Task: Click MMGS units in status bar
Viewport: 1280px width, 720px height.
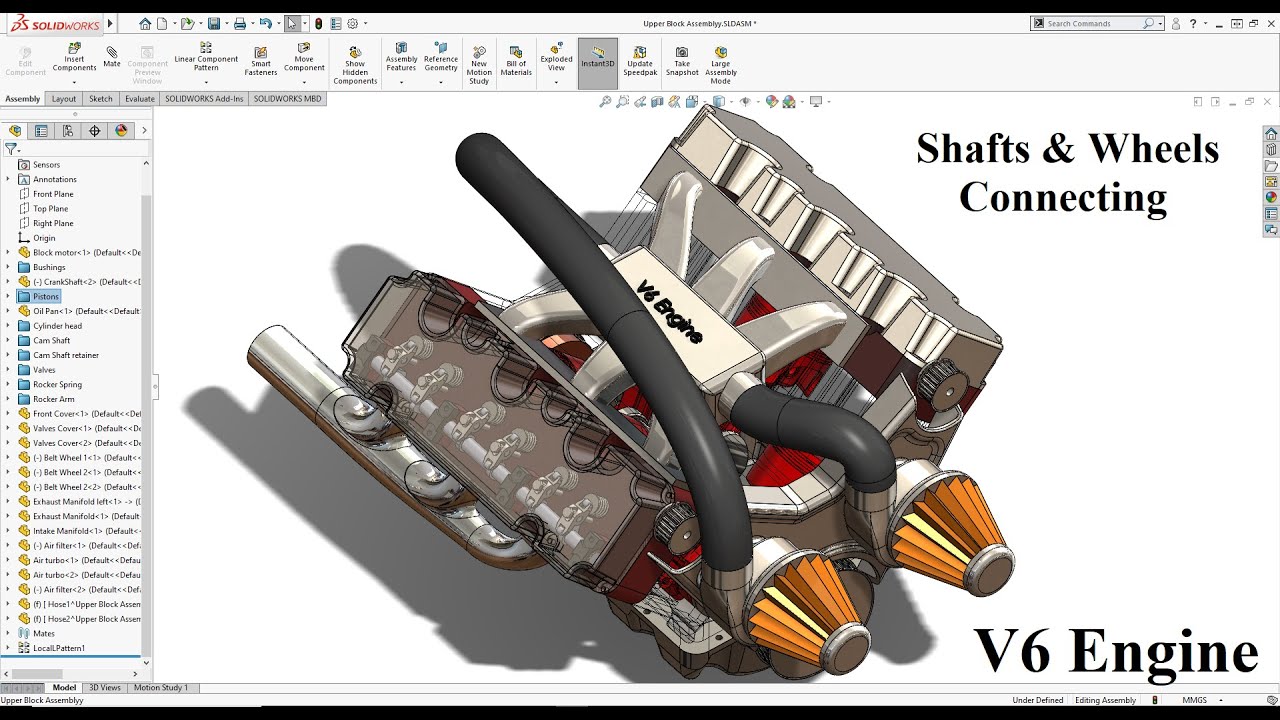Action: pos(1195,700)
